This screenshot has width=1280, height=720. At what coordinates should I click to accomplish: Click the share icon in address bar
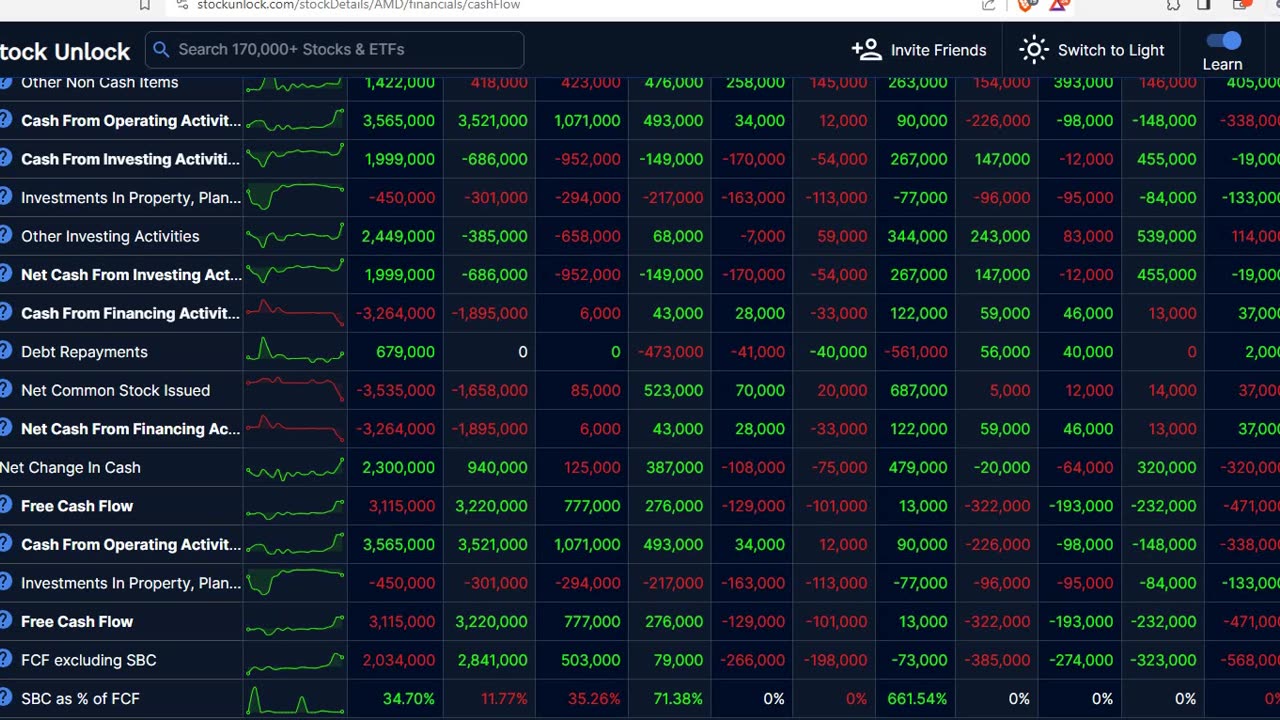coord(989,5)
